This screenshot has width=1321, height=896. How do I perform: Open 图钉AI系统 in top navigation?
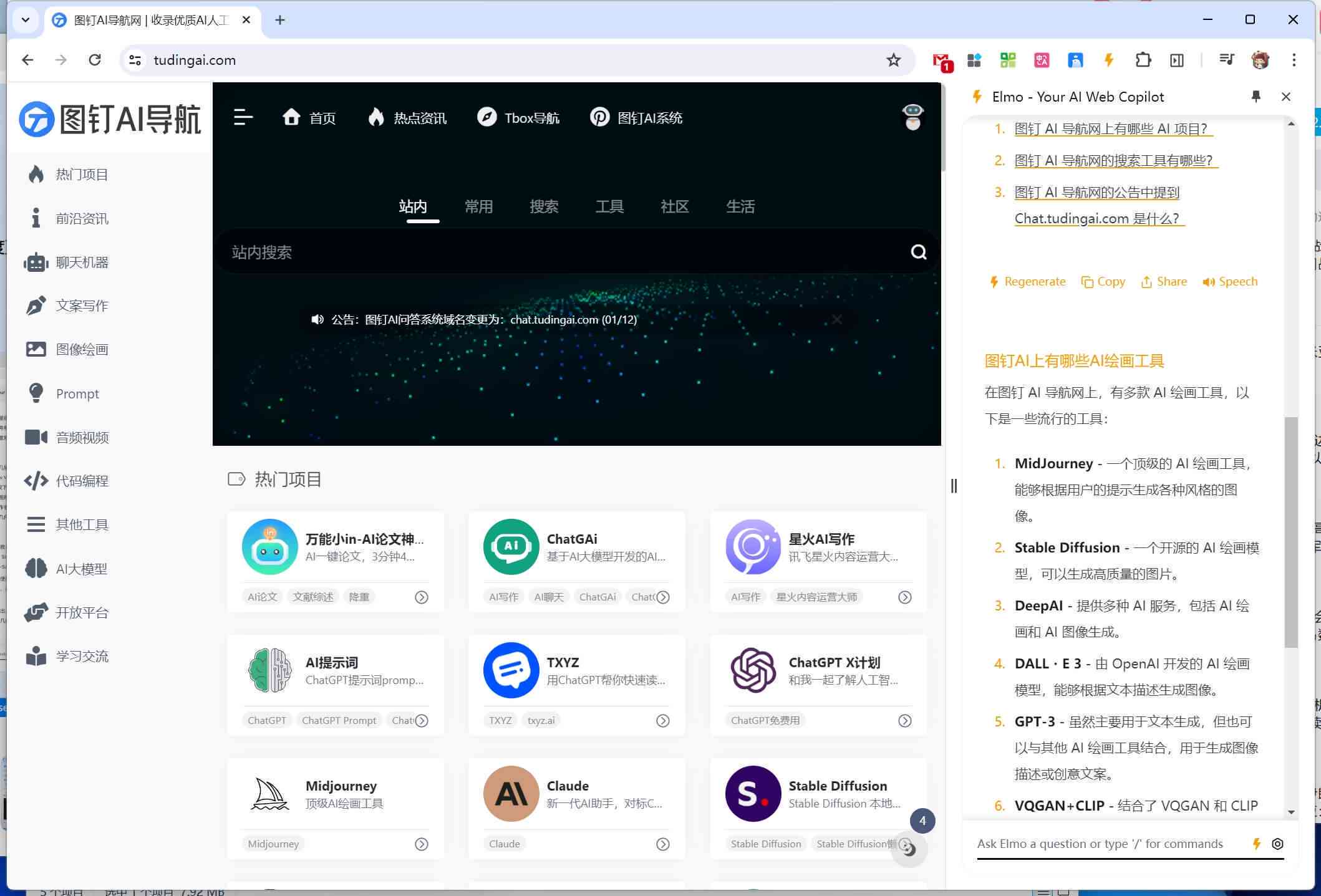[636, 117]
